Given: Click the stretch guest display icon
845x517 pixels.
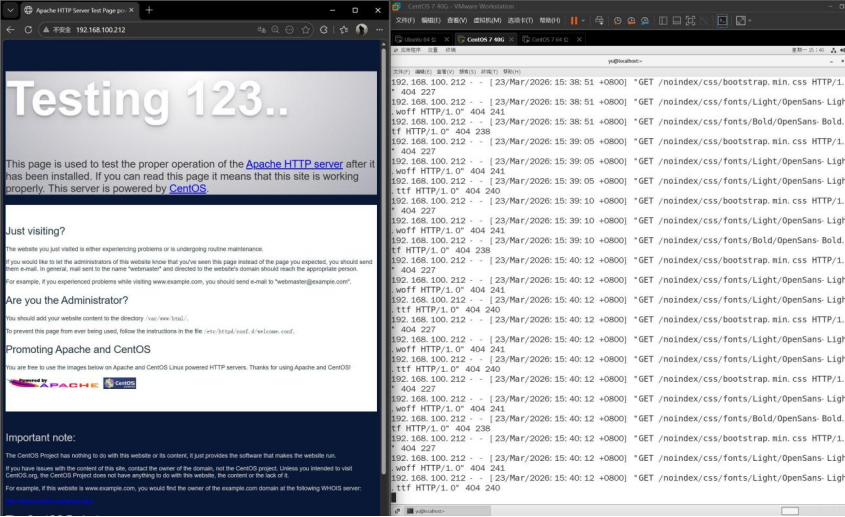Looking at the screenshot, I should point(741,20).
